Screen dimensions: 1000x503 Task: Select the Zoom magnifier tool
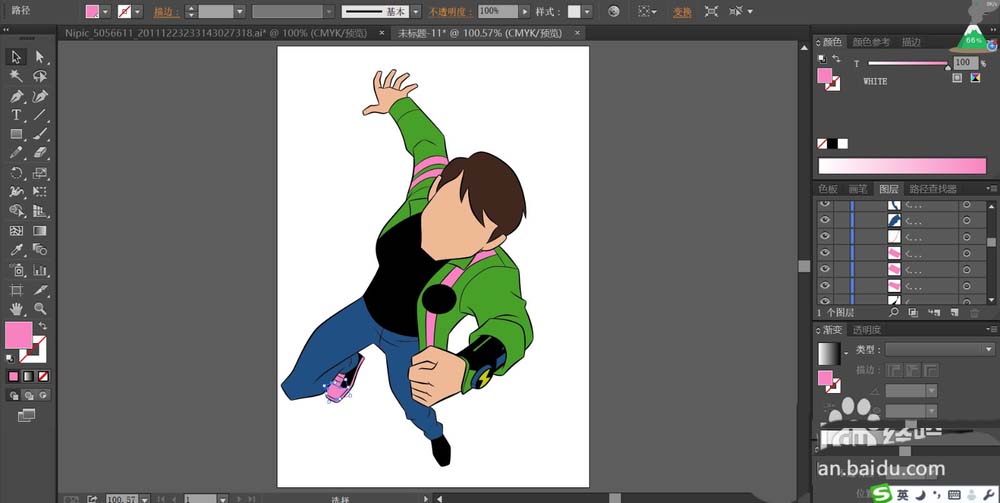coord(40,309)
